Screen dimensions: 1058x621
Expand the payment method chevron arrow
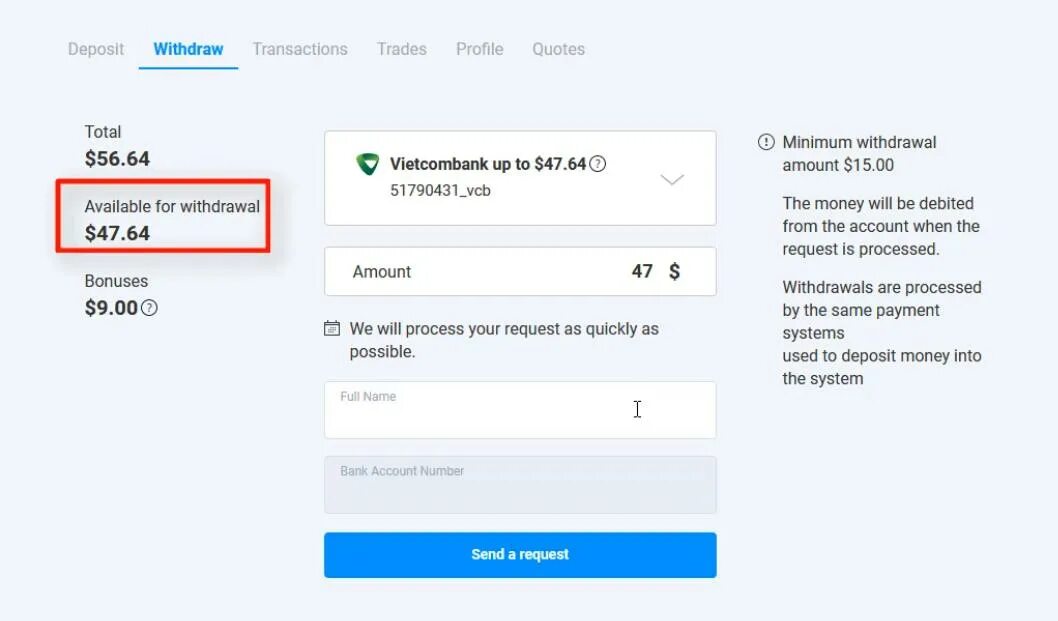(x=672, y=179)
